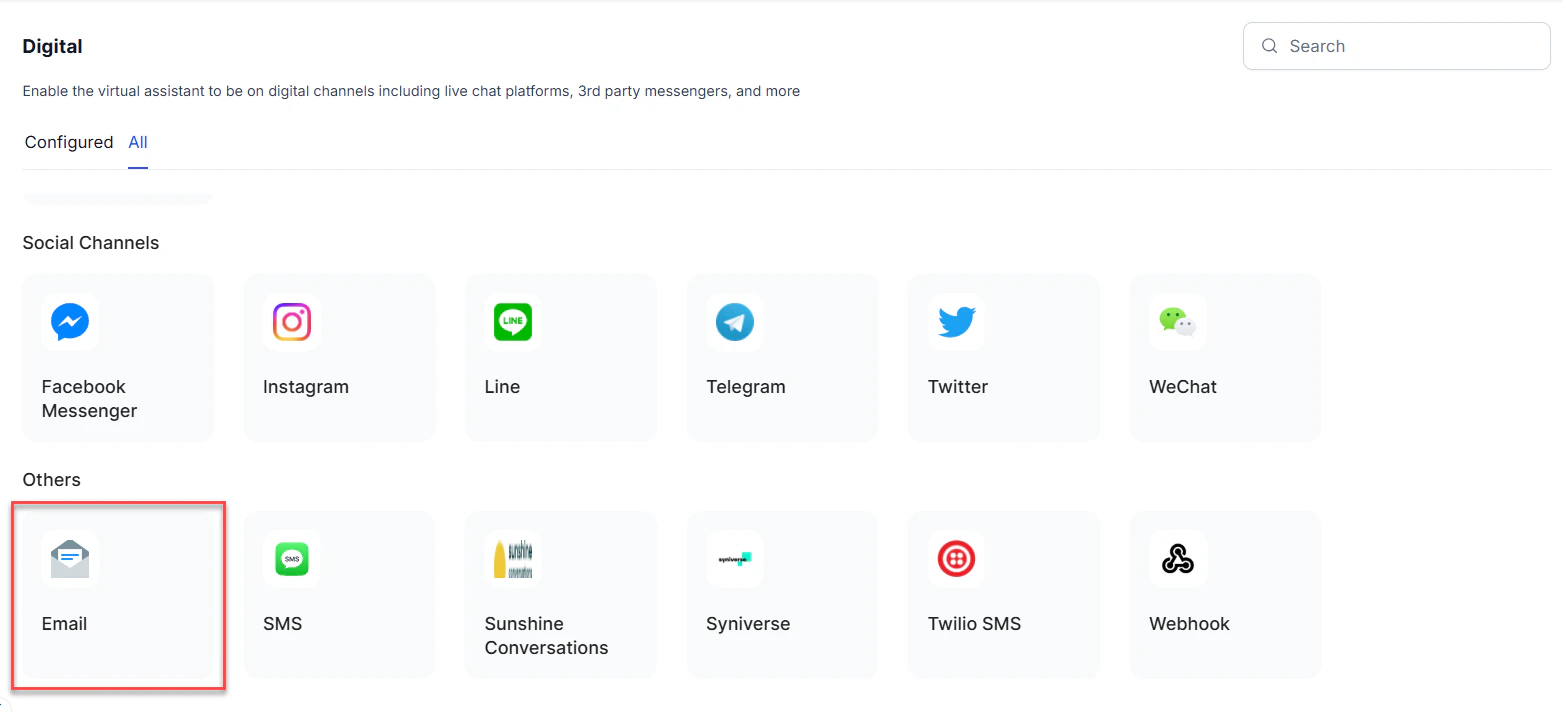Click the Digital page heading
This screenshot has height=712, width=1563.
[52, 46]
